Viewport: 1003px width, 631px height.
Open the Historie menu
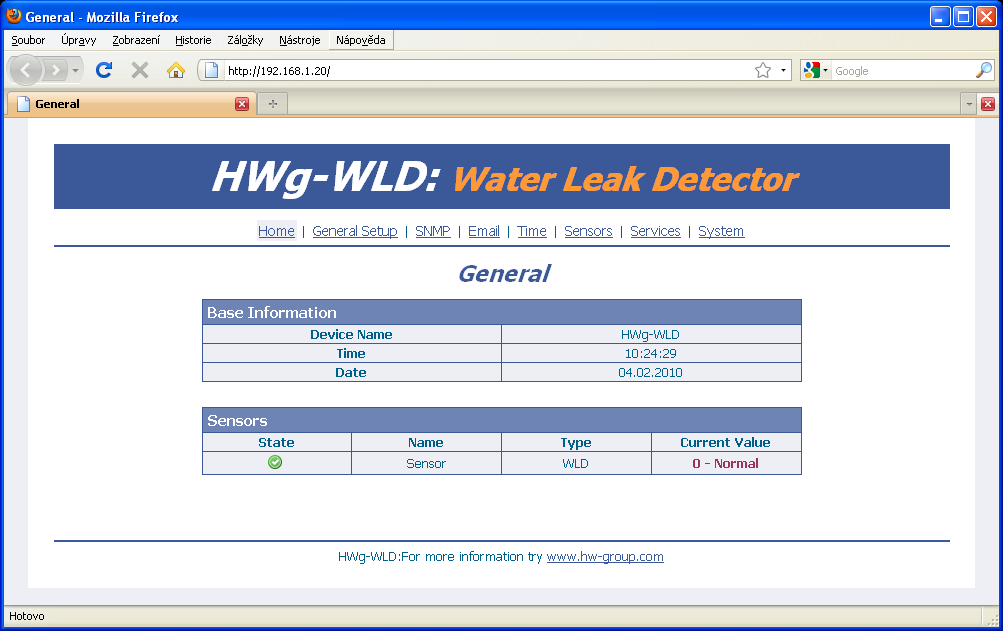[193, 40]
